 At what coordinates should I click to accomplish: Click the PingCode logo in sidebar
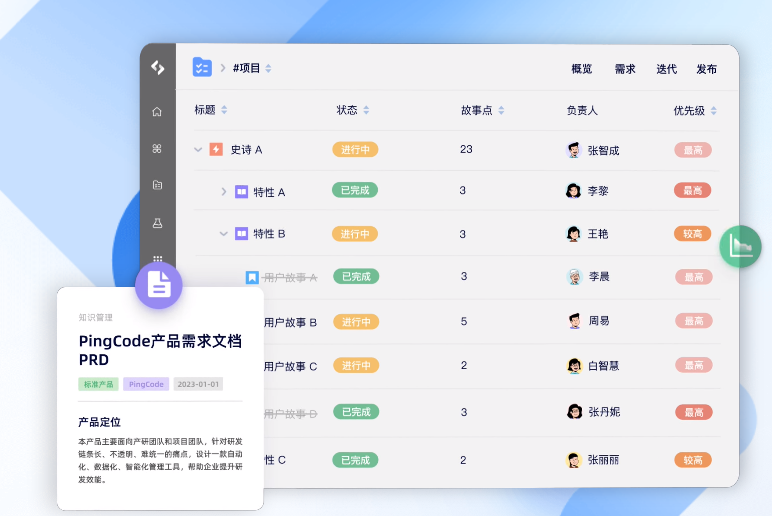tap(158, 67)
